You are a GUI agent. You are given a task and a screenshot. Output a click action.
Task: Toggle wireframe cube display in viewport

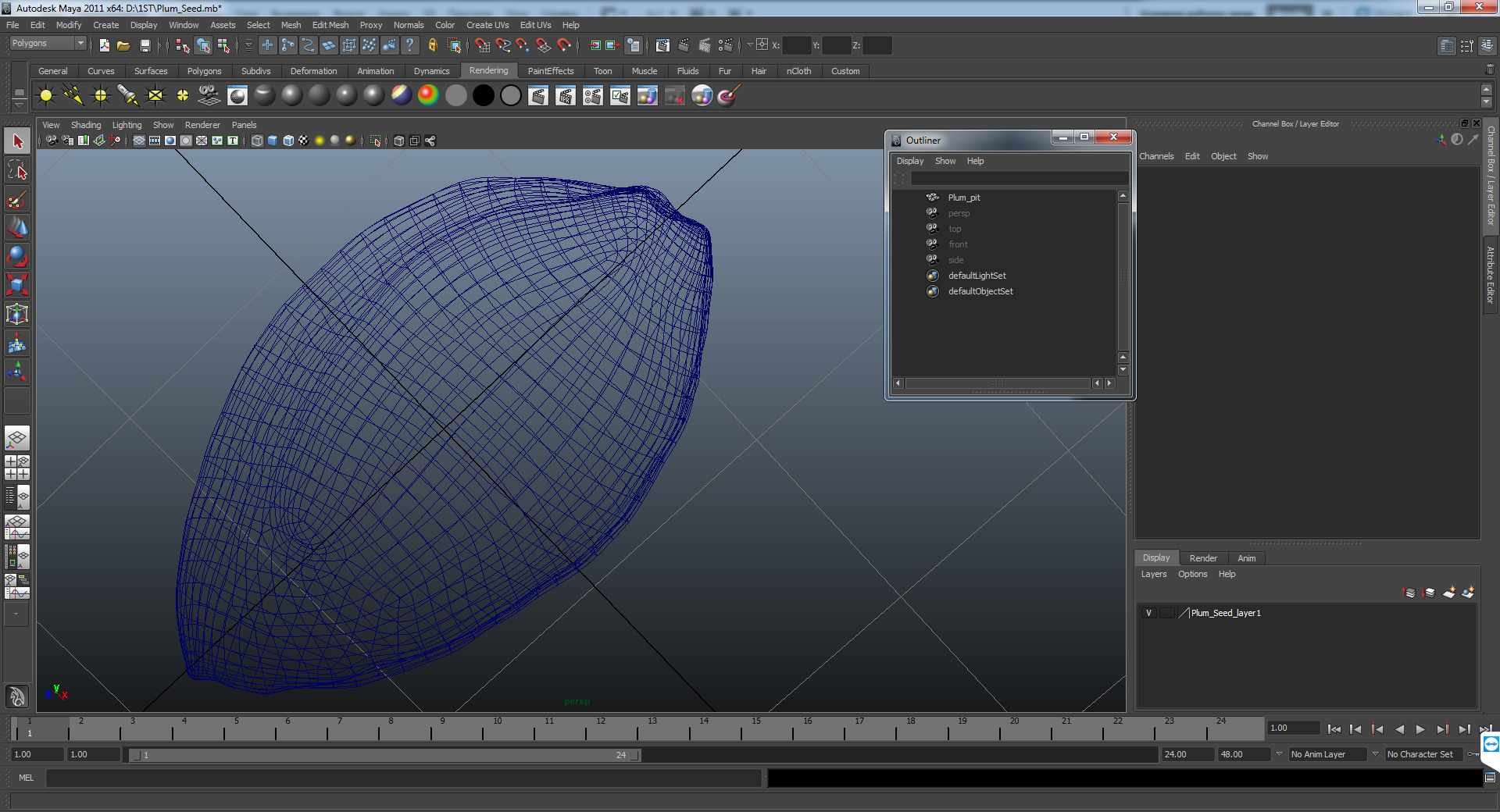[x=257, y=141]
